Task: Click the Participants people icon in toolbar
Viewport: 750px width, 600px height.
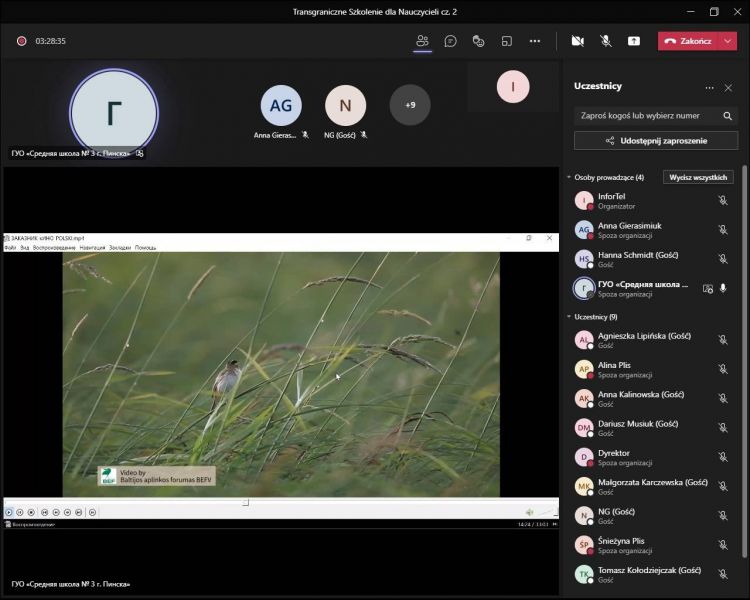Action: [x=422, y=41]
